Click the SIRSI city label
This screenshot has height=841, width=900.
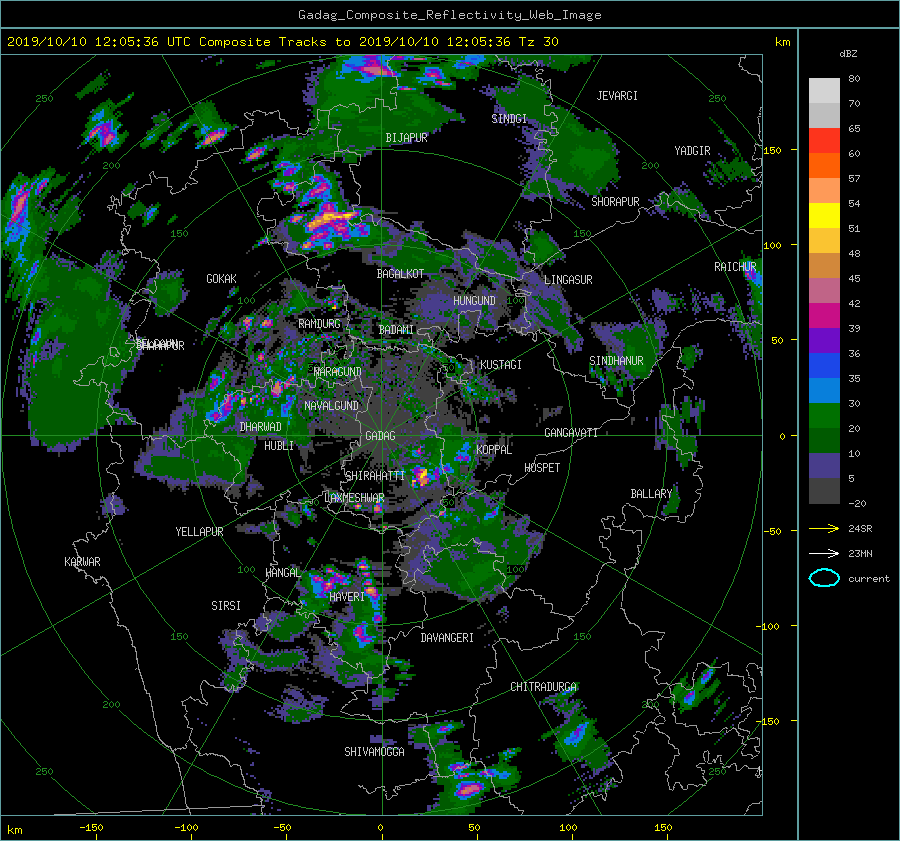226,606
